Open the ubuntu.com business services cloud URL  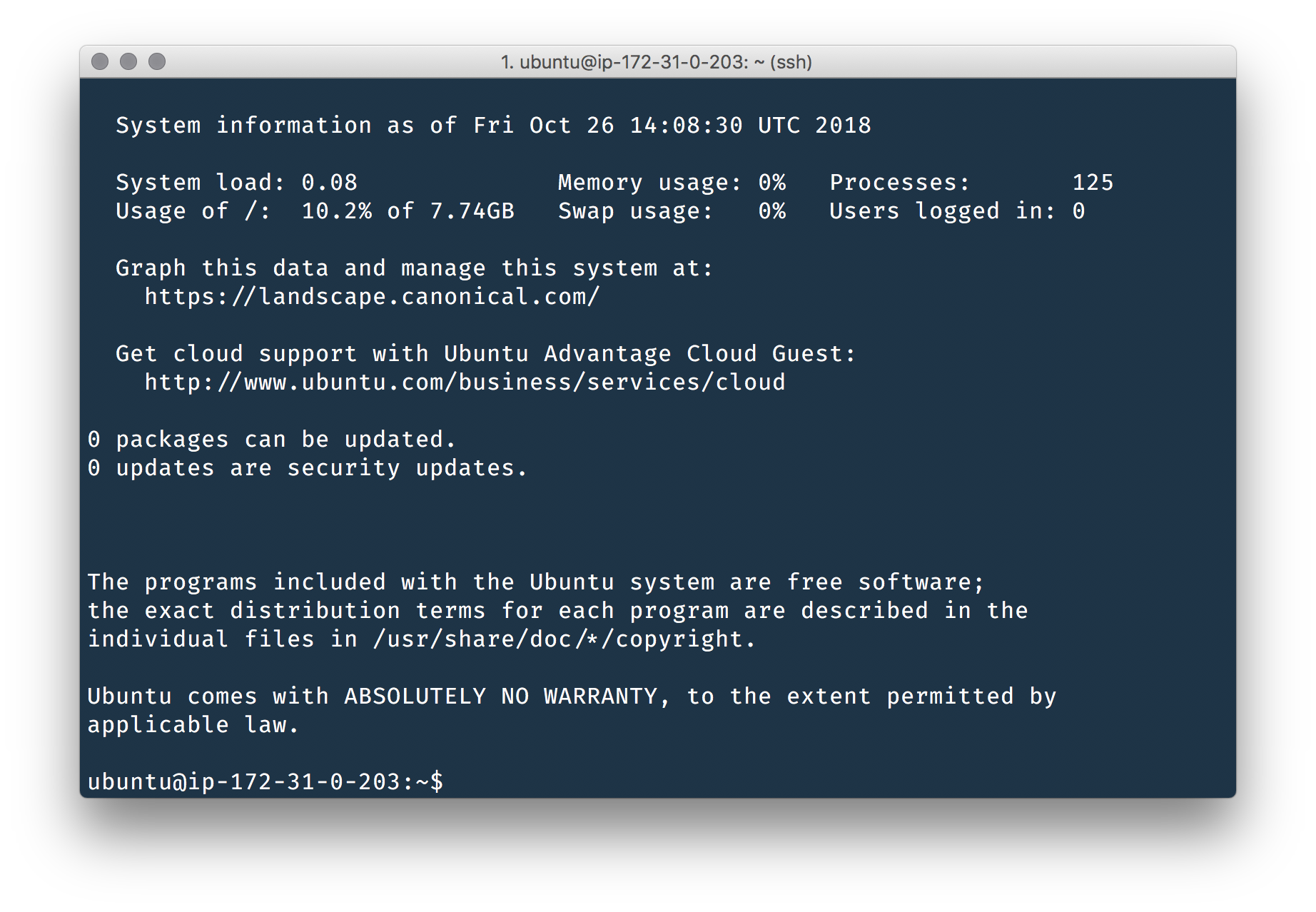point(465,382)
